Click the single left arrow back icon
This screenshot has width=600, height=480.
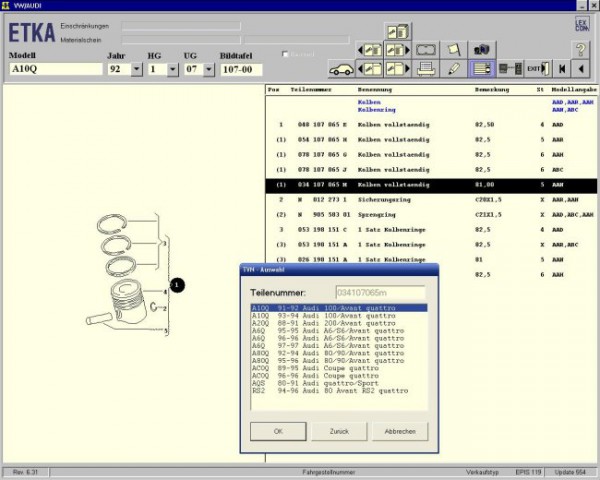[x=580, y=69]
